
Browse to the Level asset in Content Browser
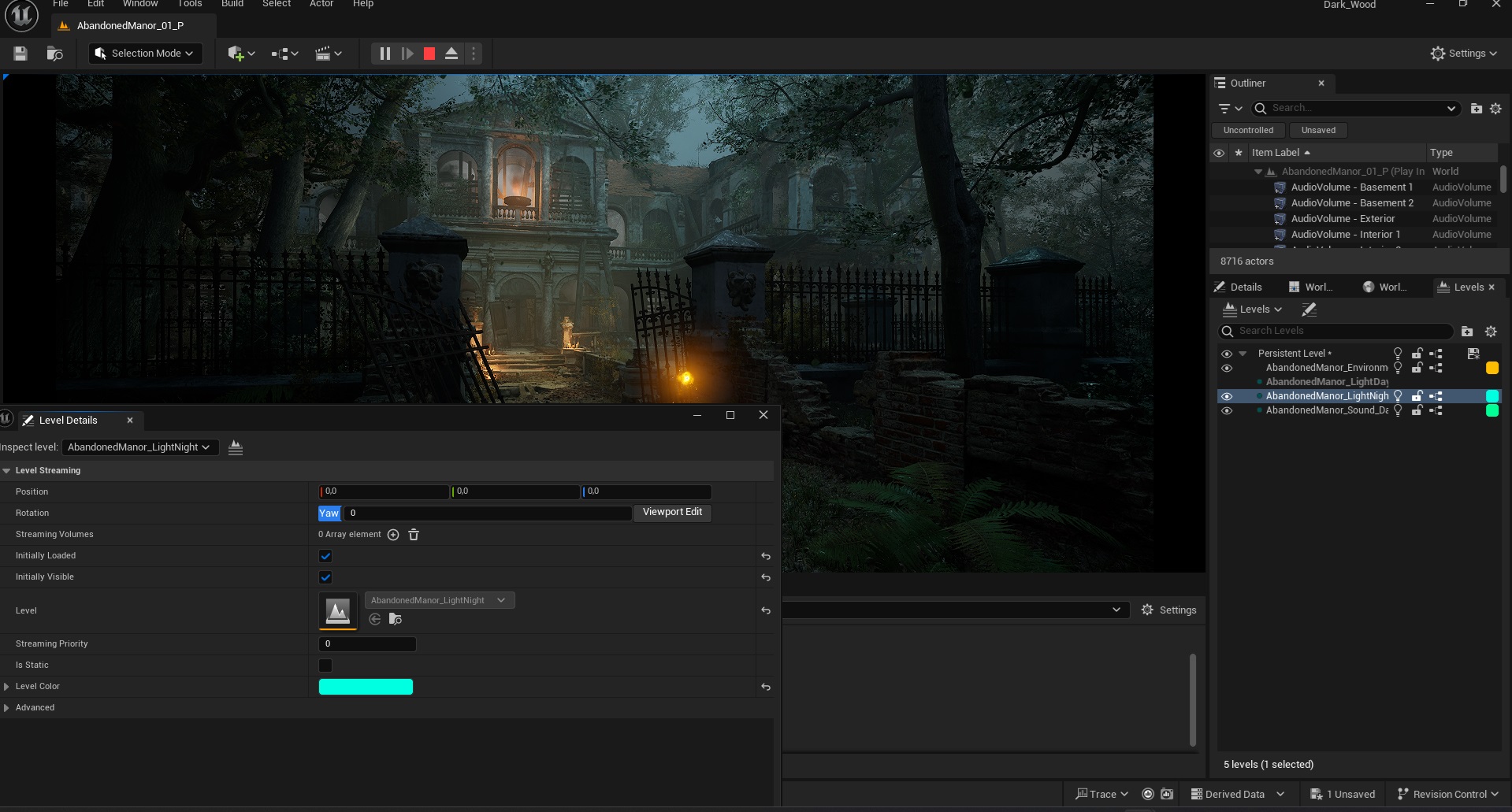396,619
